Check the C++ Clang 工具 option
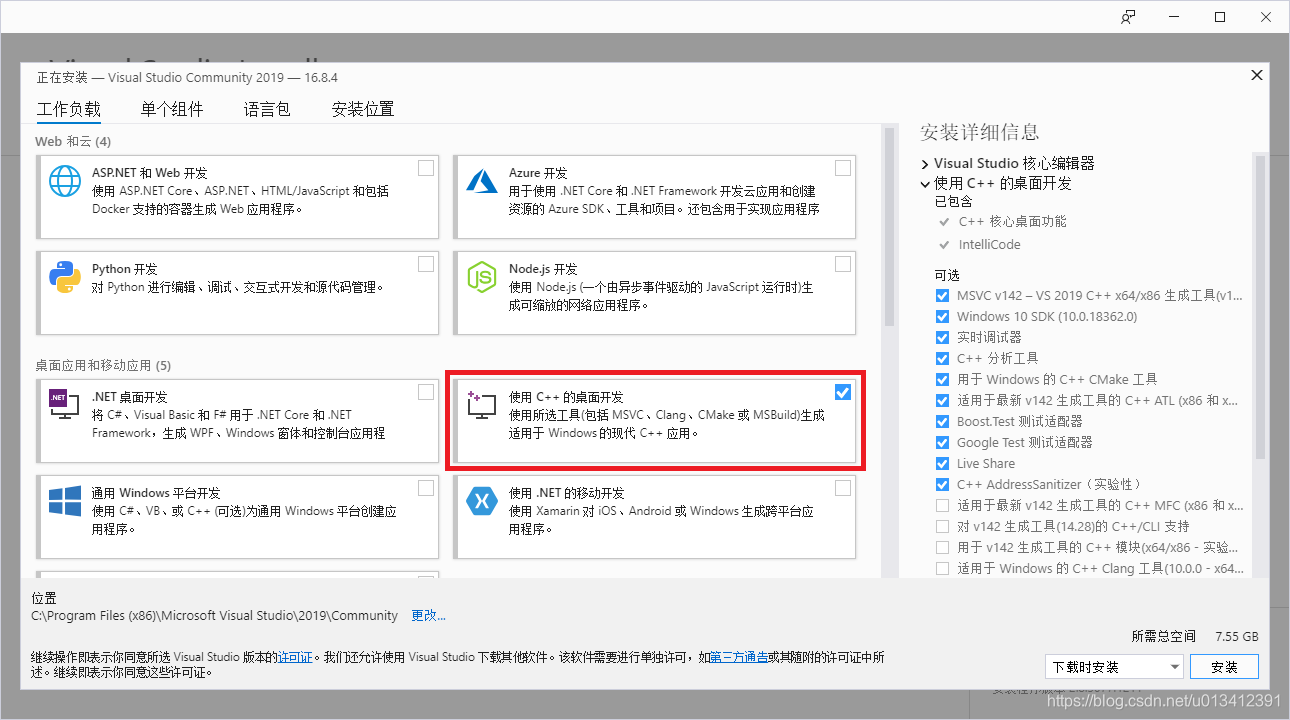The image size is (1290, 720). pos(942,569)
